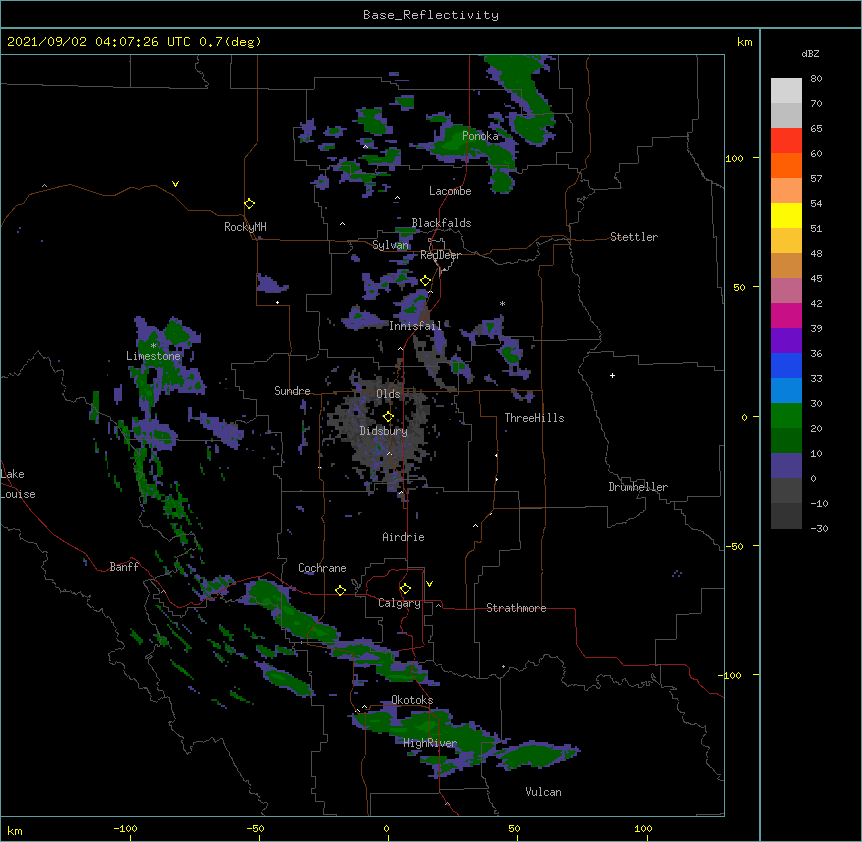Click the yellow diamond marker below Cochrane
The image size is (862, 842).
pyautogui.click(x=340, y=590)
